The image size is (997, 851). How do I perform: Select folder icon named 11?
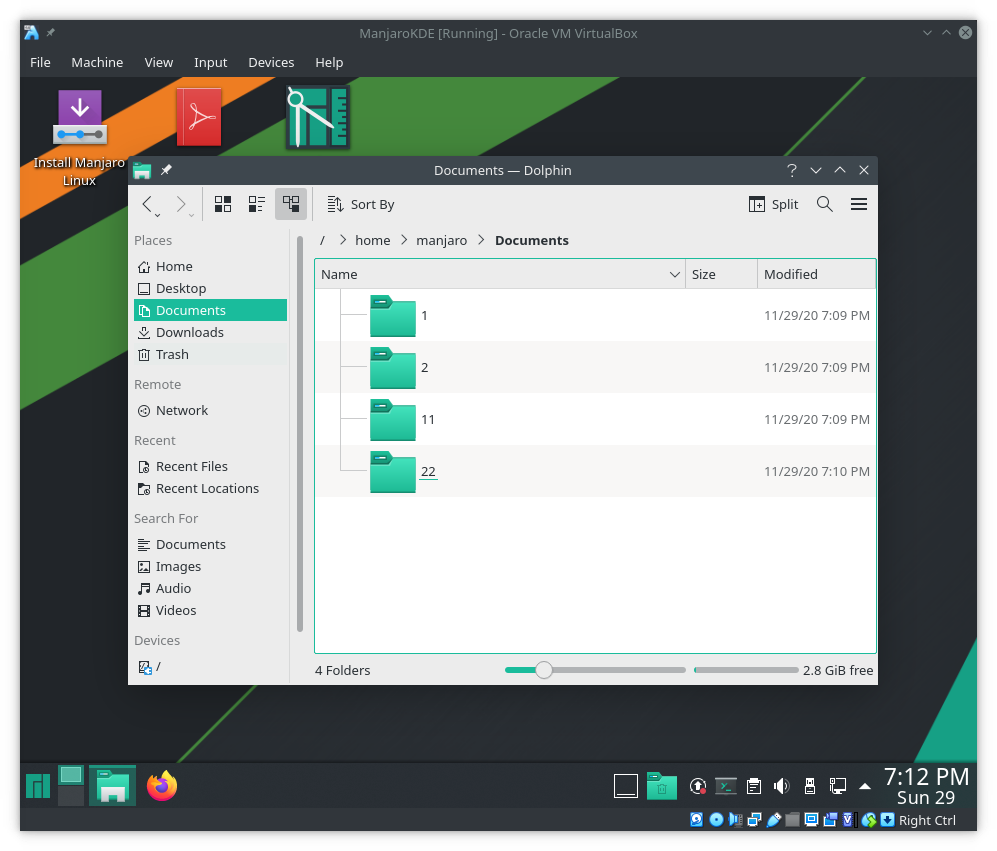[x=393, y=420]
